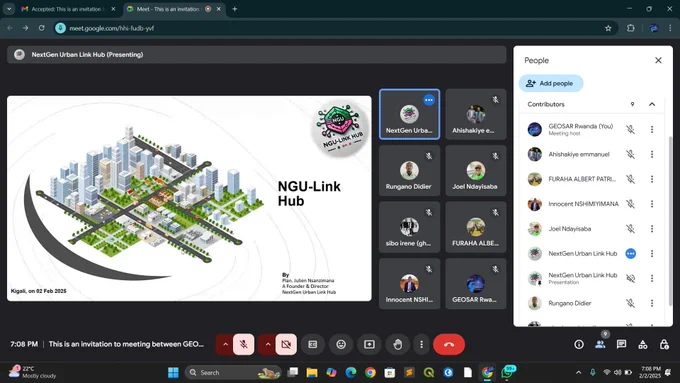Open more actions for GEOSAR Rwanda (You)
Viewport: 680px width, 383px height.
click(652, 129)
